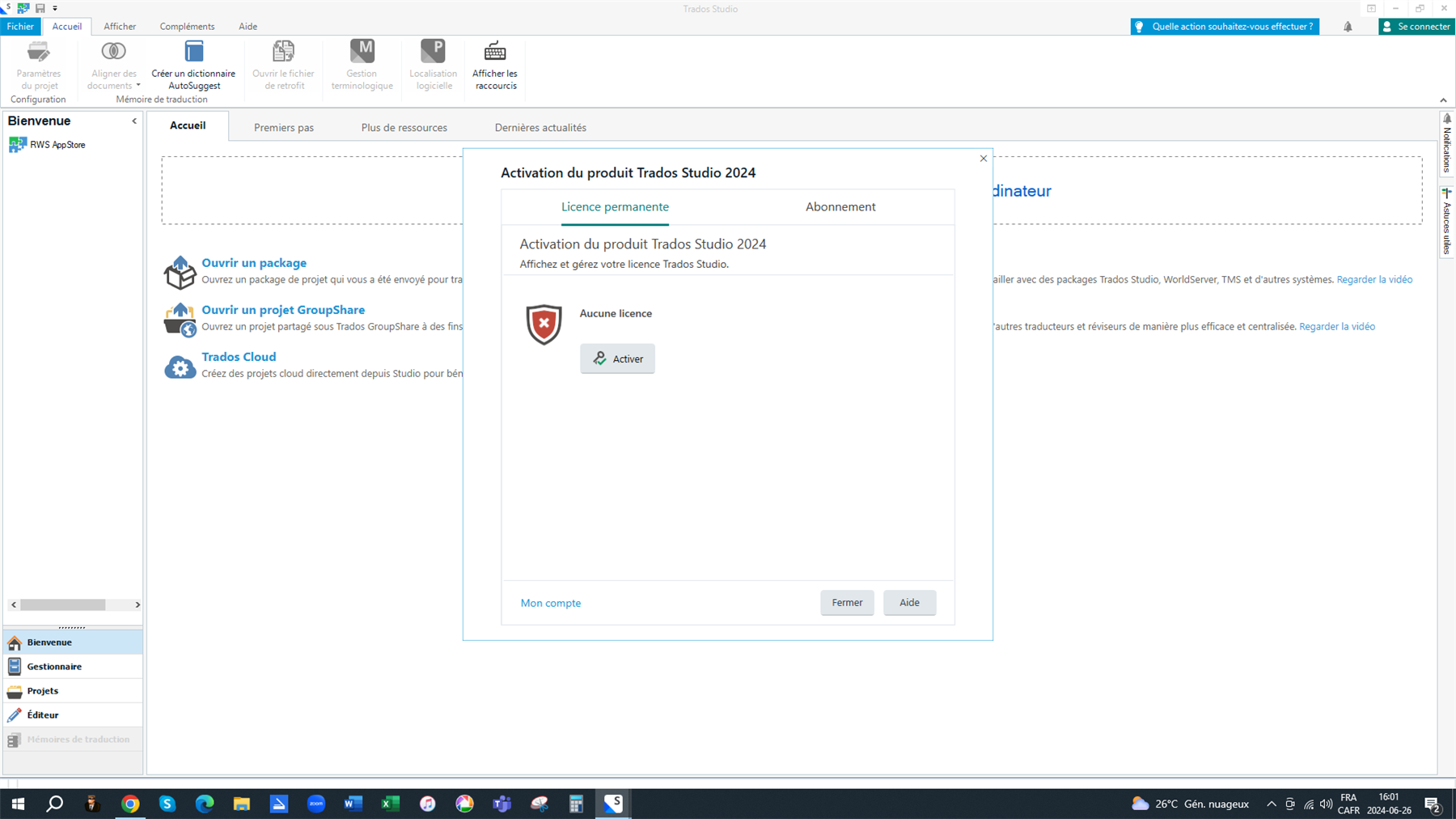The image size is (1456, 819).
Task: Select the Accueil ribbon tab
Action: (66, 27)
